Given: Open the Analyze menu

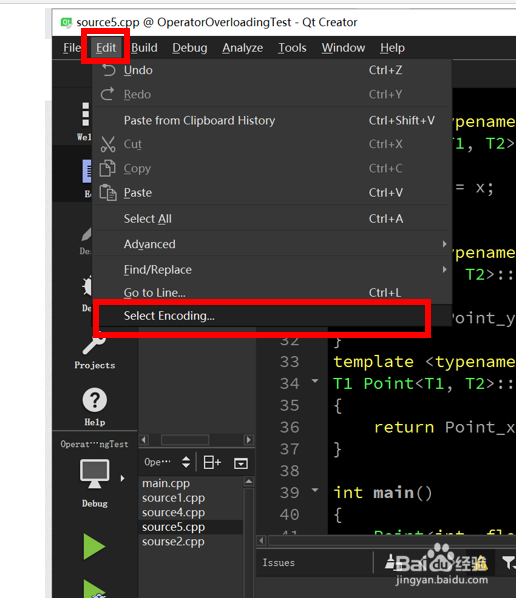Looking at the screenshot, I should pos(243,48).
